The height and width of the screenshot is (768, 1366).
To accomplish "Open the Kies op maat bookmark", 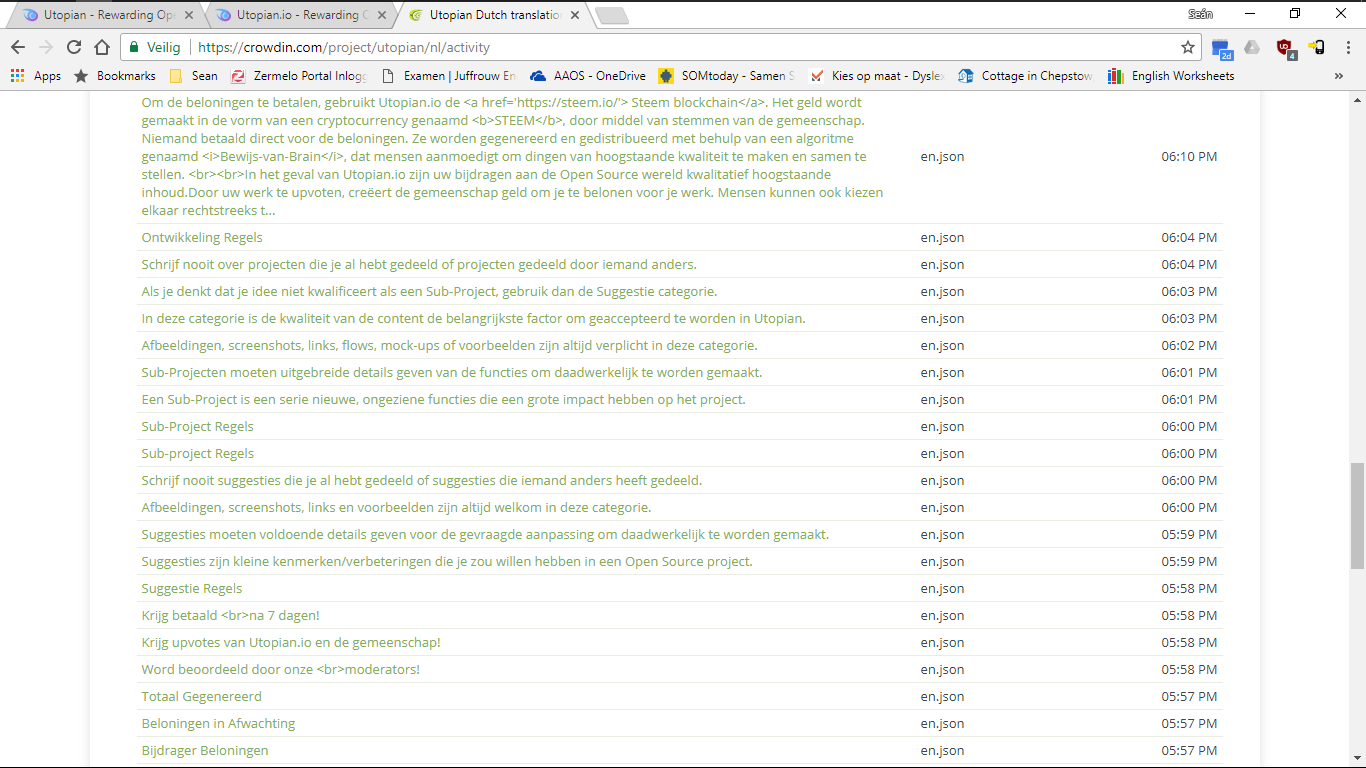I will tap(877, 76).
